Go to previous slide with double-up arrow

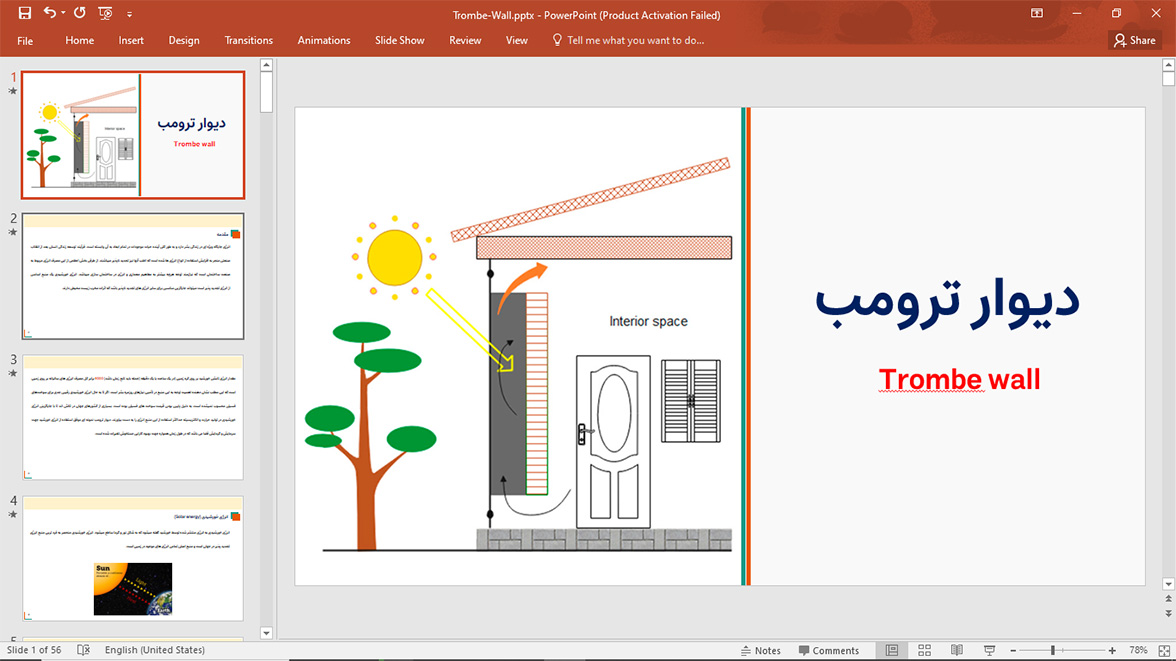pos(1168,599)
